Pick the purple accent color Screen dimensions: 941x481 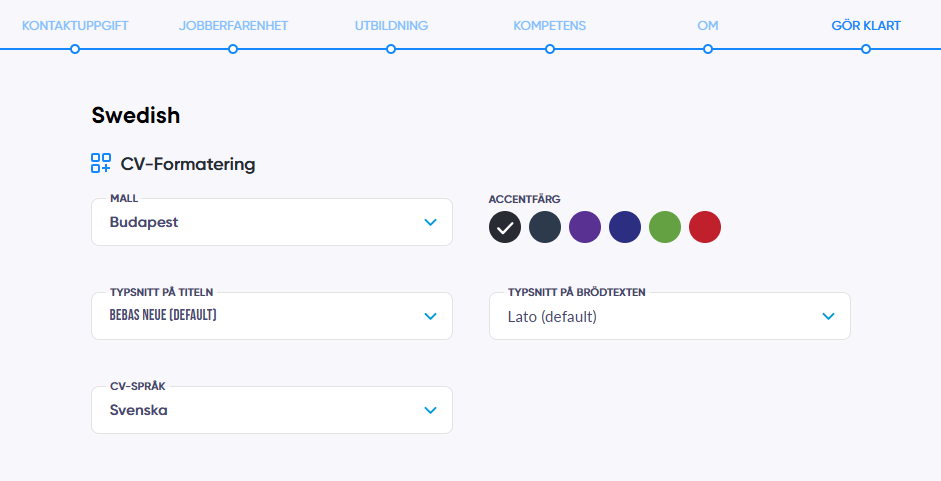(x=585, y=227)
